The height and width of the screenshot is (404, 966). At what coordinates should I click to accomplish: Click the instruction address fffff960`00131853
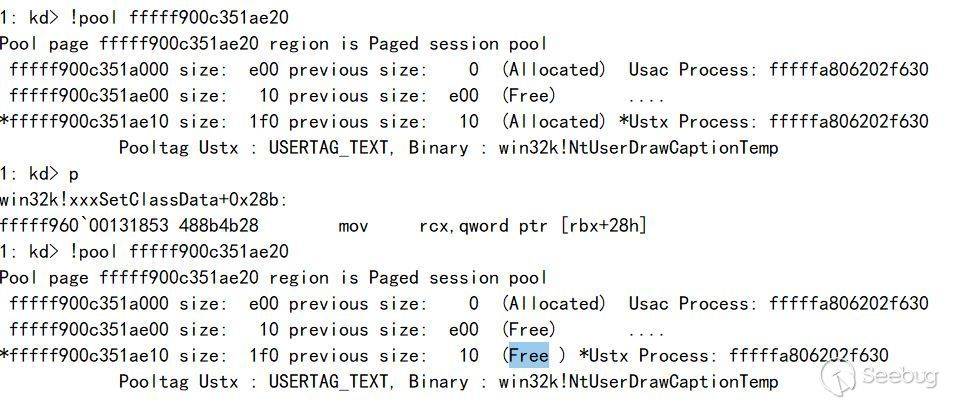[x=84, y=225]
